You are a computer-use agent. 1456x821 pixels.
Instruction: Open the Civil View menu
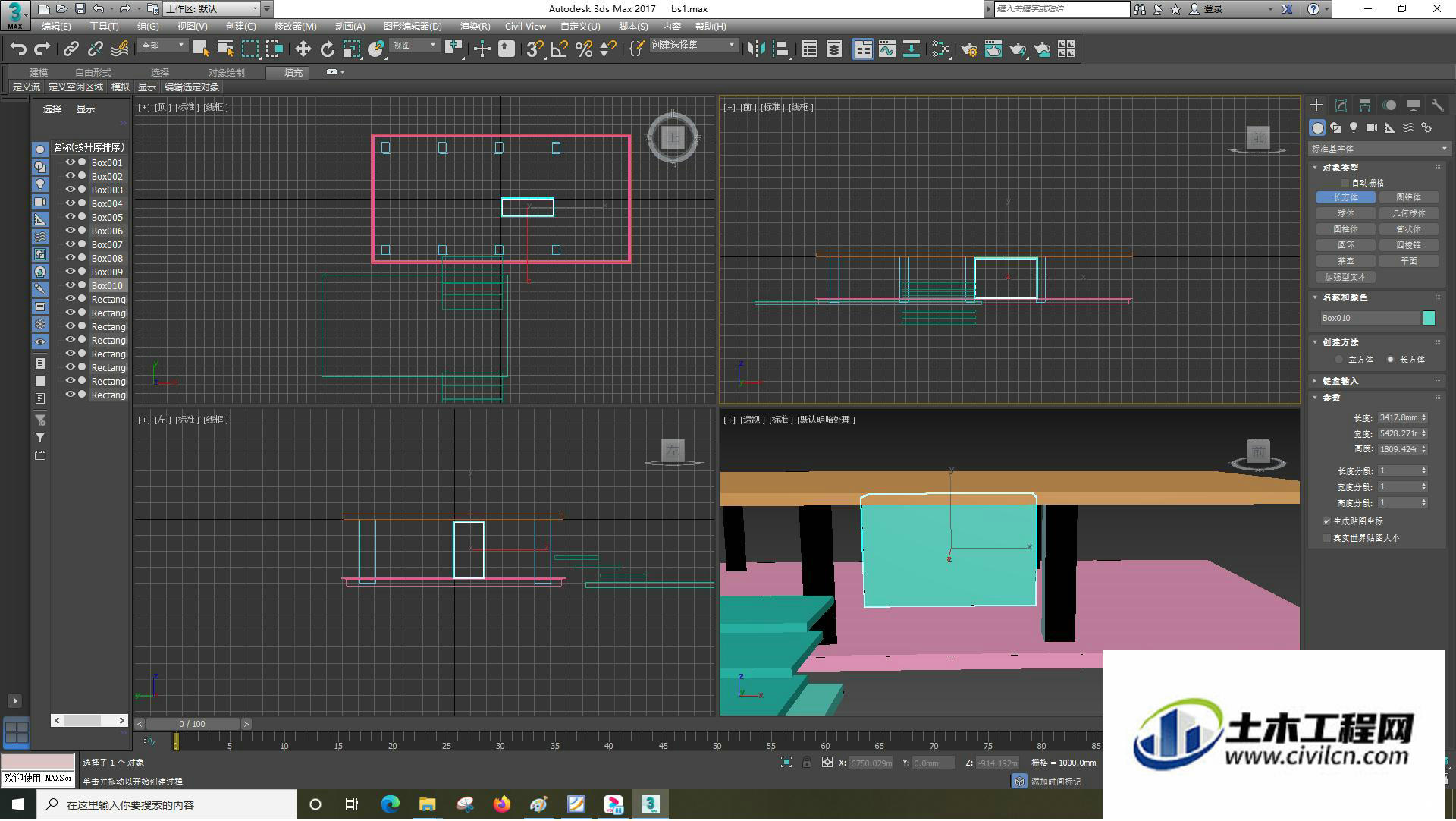(x=526, y=27)
